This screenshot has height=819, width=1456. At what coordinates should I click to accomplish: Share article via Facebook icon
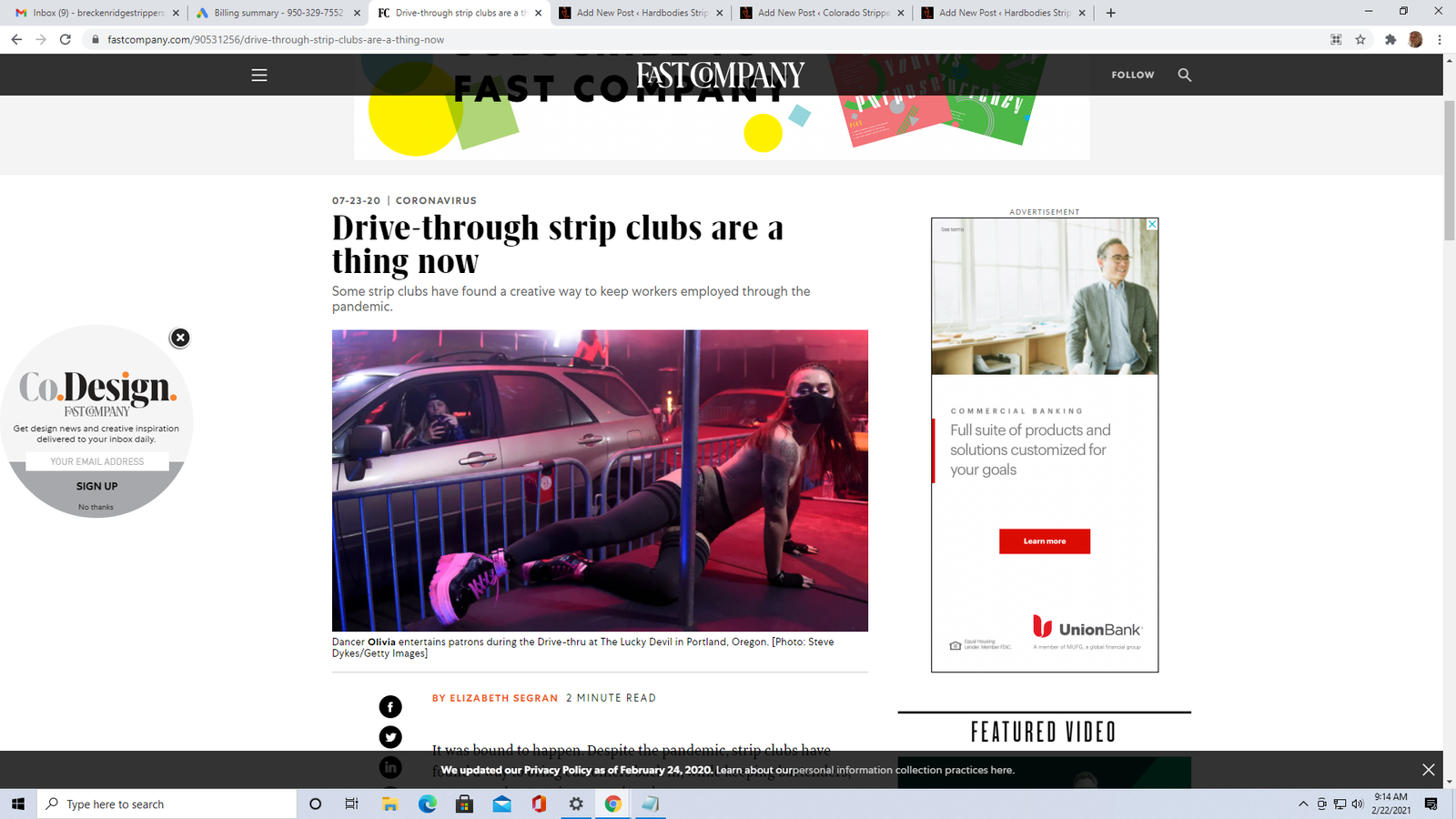[390, 707]
